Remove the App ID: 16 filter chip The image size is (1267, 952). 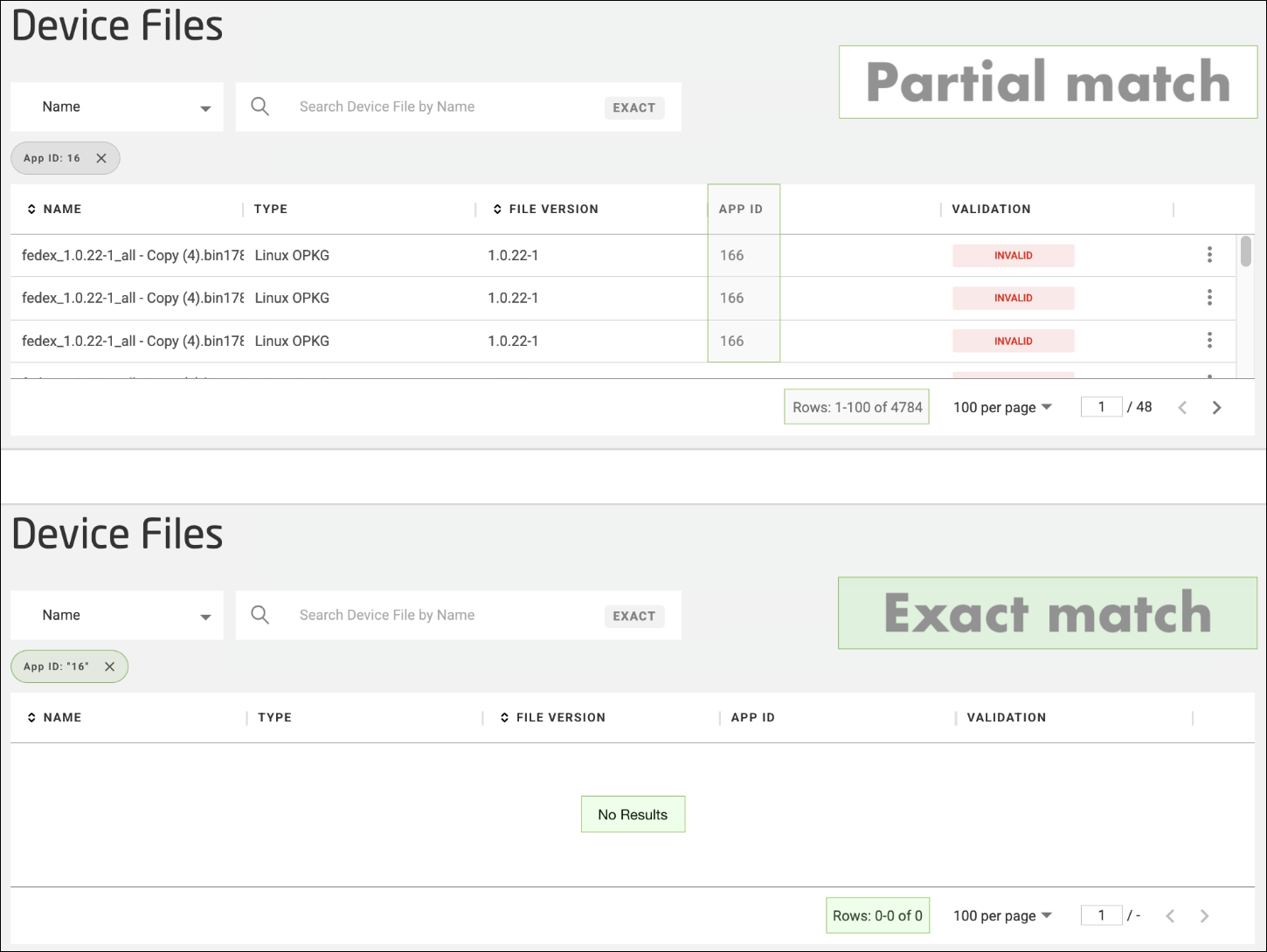101,158
